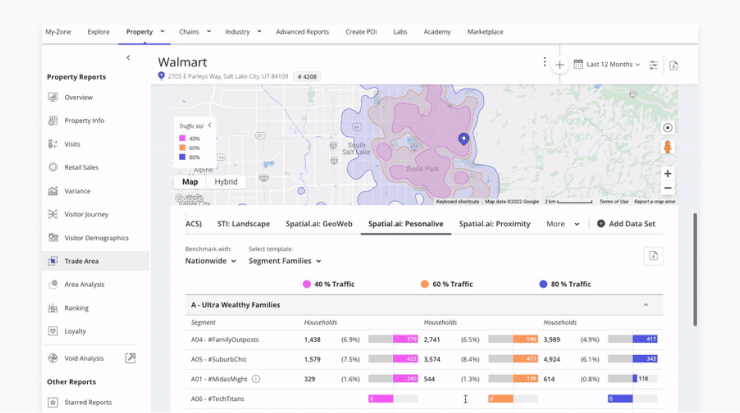Viewport: 740px width, 413px height.
Task: Open the map Terms of Use link
Action: click(614, 202)
